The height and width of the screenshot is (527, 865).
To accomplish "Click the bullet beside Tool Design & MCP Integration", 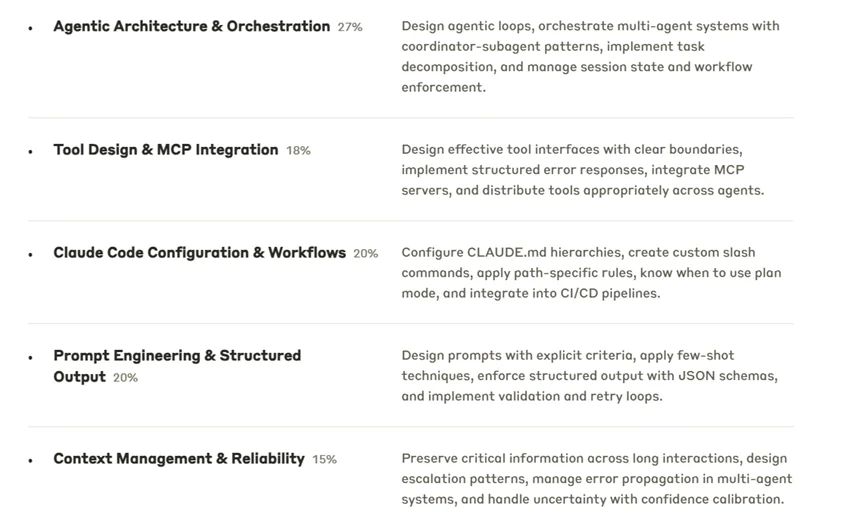I will [x=31, y=151].
